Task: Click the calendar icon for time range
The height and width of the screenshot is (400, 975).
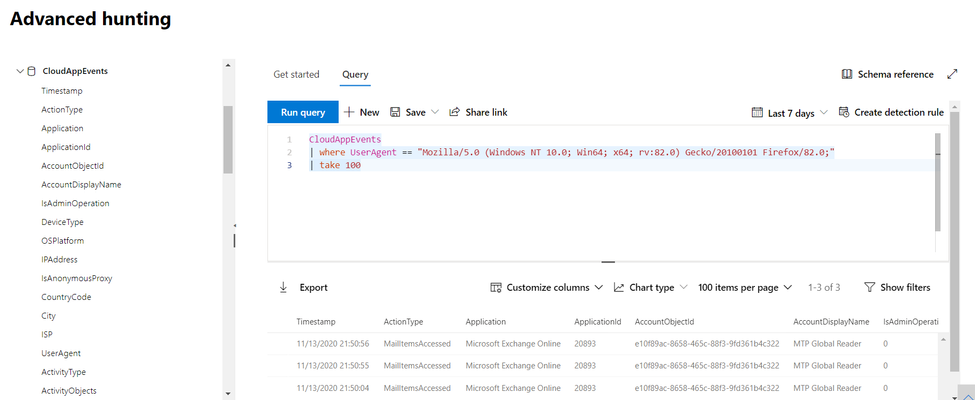Action: pyautogui.click(x=757, y=113)
